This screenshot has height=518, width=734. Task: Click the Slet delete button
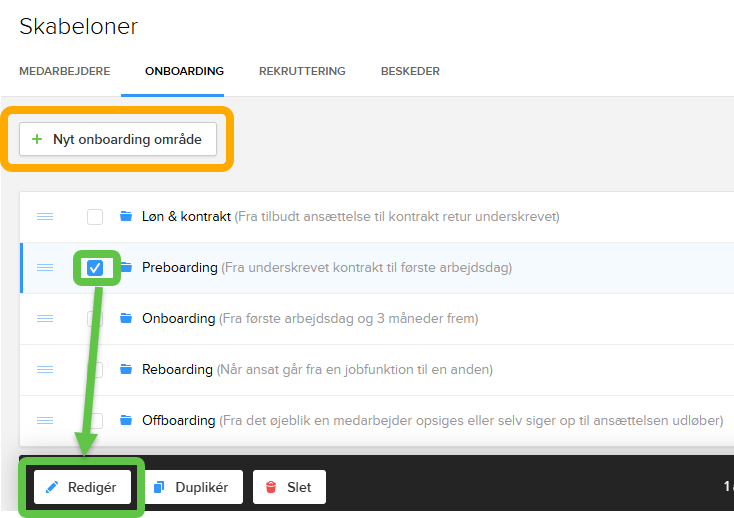click(289, 487)
